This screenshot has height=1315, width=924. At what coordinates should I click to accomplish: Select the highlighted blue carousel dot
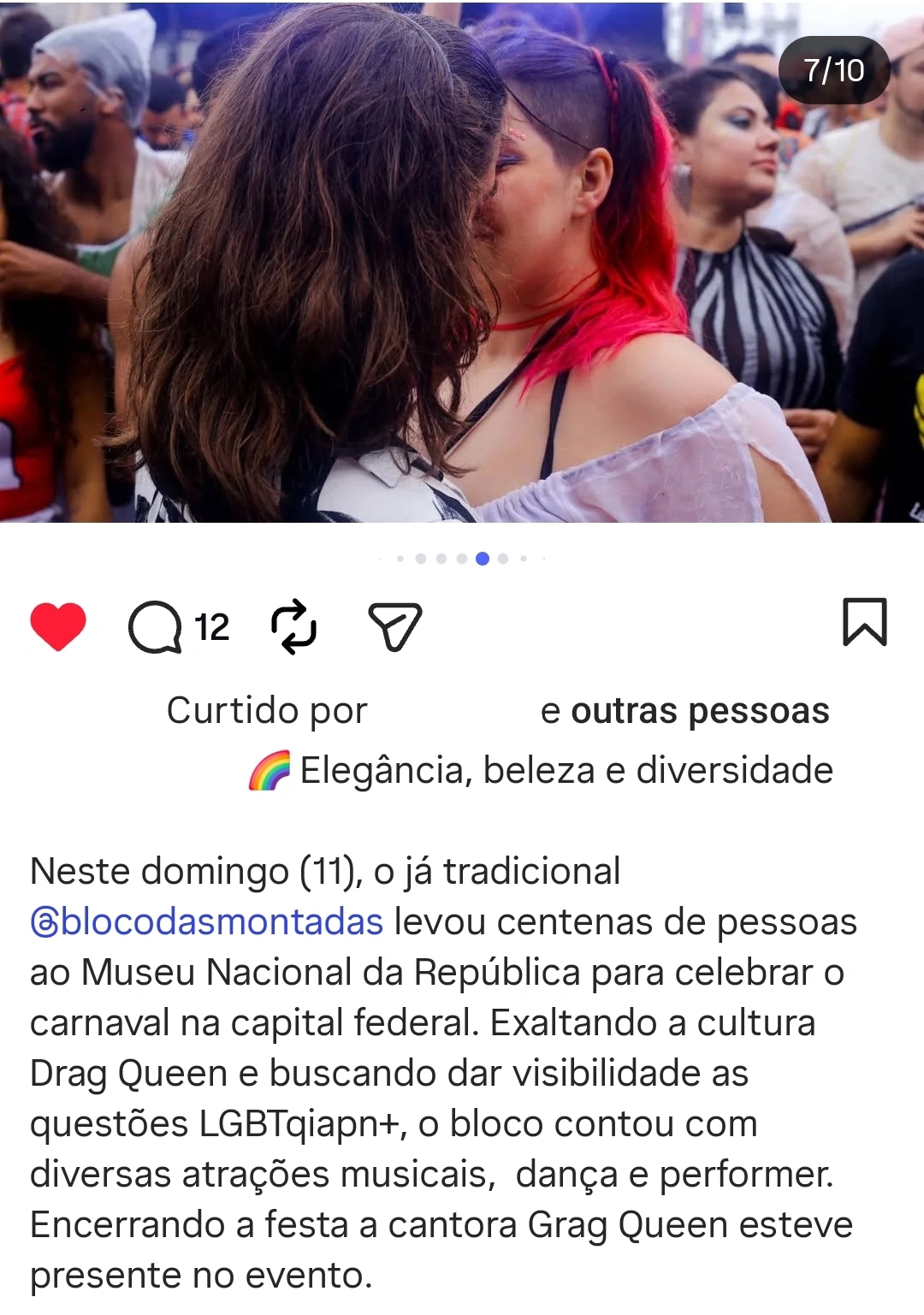point(483,559)
